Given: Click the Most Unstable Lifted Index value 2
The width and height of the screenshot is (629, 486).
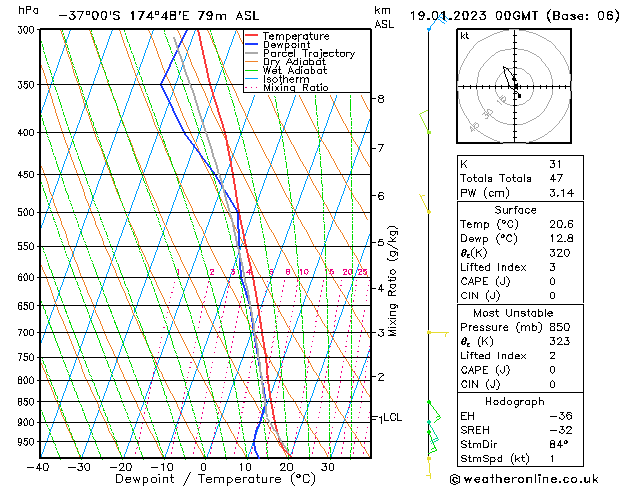Looking at the screenshot, I should 552,356.
